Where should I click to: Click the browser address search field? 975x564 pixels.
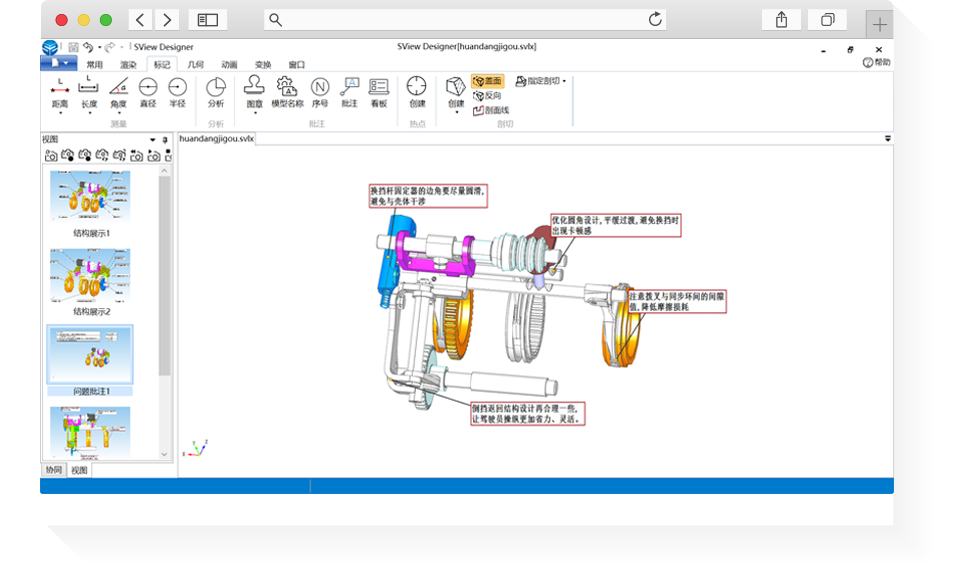click(465, 20)
